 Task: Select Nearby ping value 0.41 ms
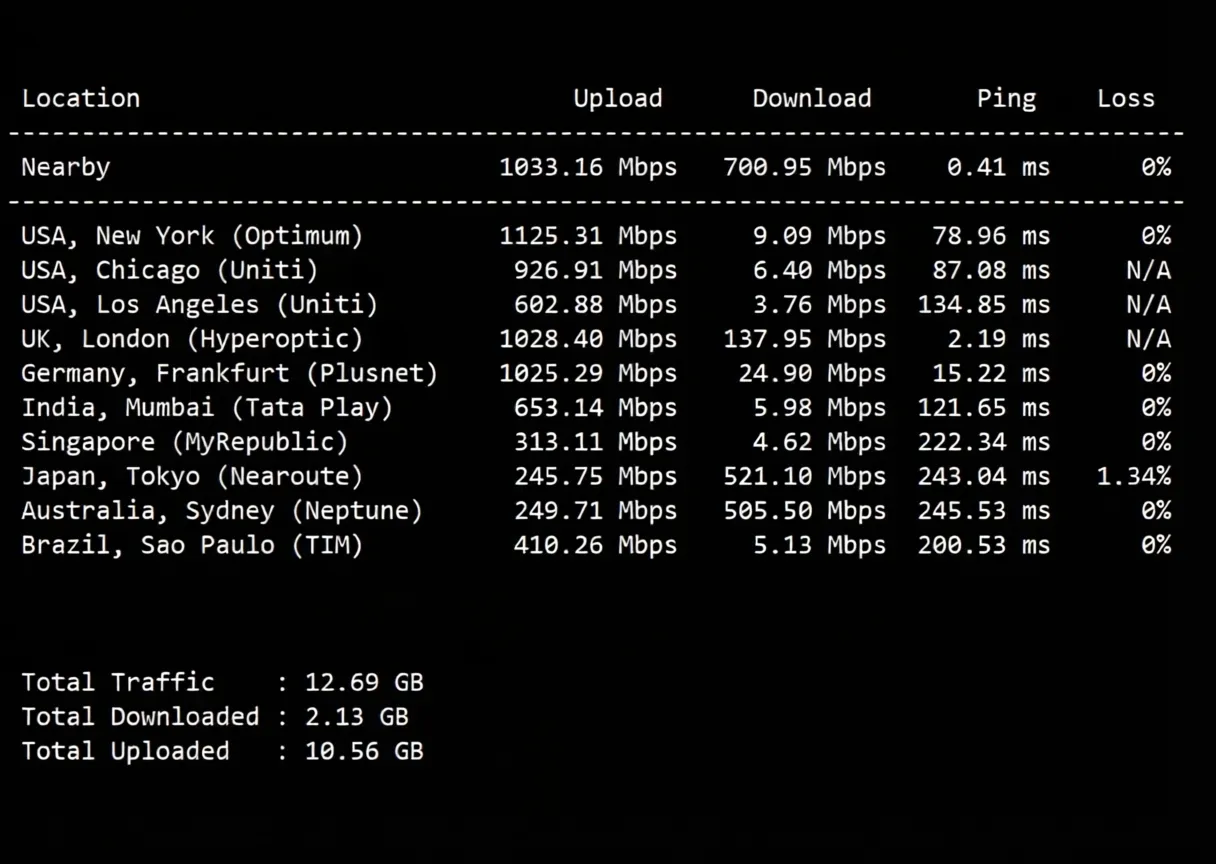[999, 167]
